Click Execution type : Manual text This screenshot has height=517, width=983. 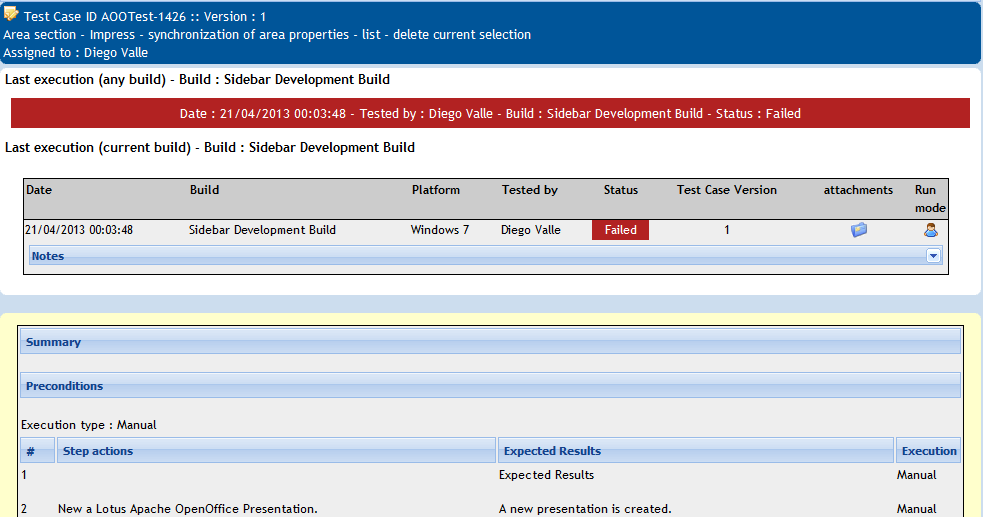click(x=88, y=425)
